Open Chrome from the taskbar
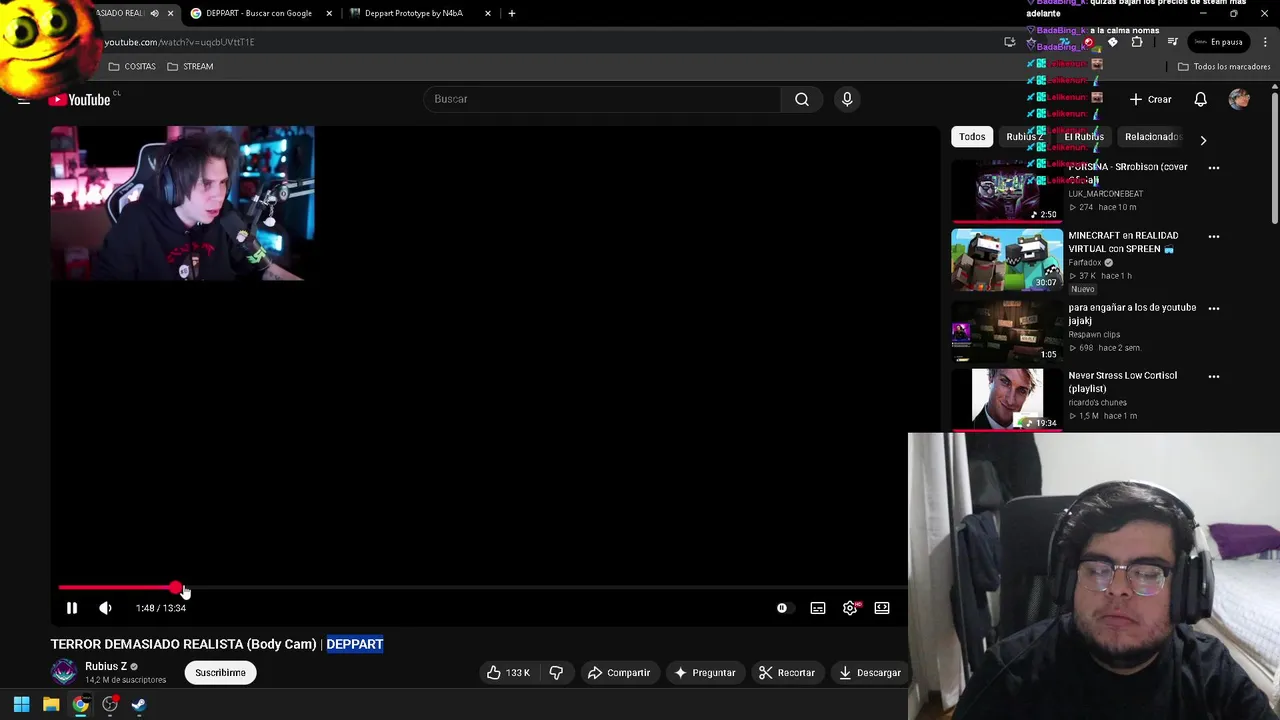This screenshot has height=720, width=1280. click(x=80, y=704)
